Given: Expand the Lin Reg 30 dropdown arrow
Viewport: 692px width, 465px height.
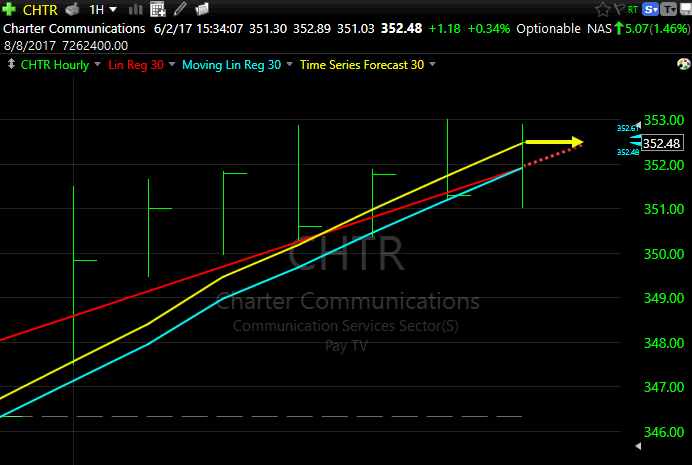Looking at the screenshot, I should [172, 65].
